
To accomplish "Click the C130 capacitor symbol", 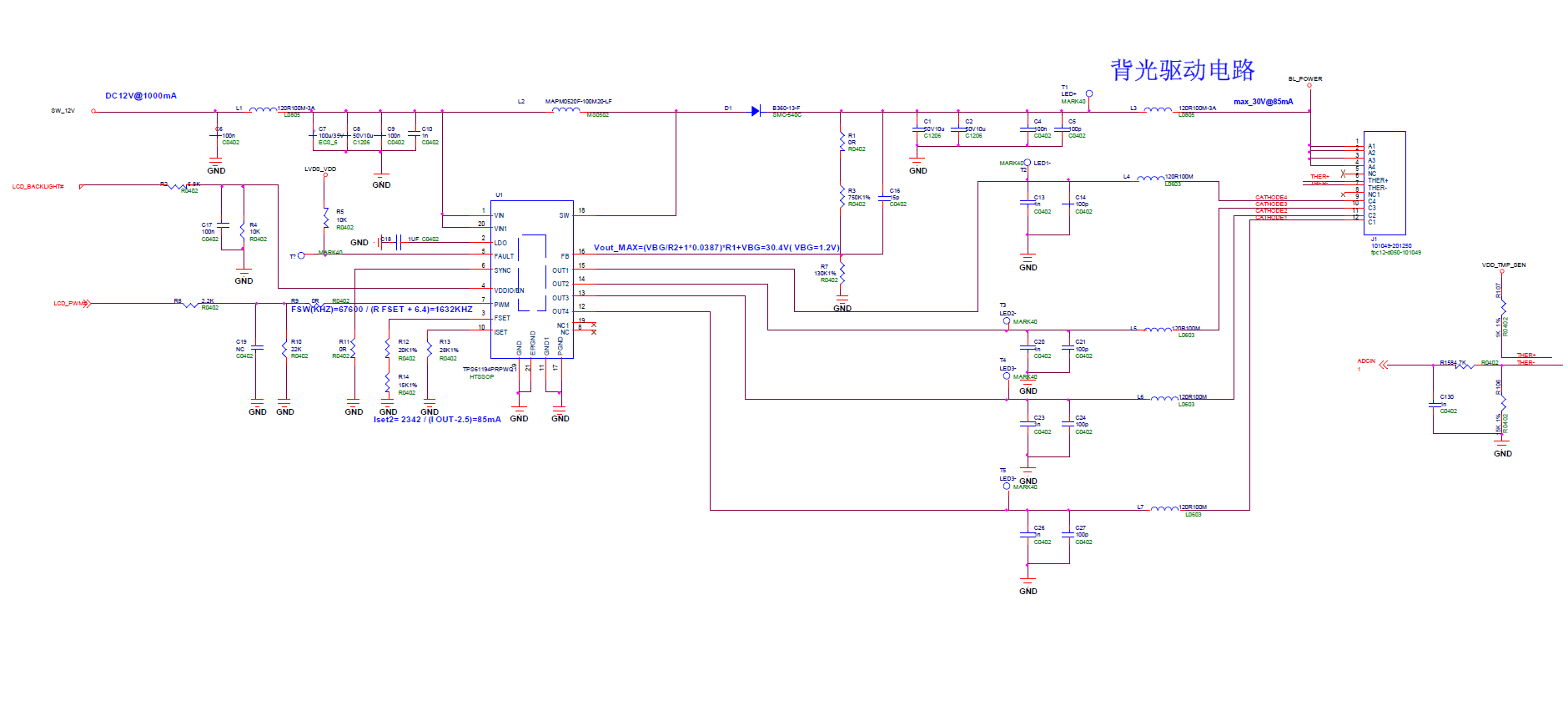I will pos(1433,405).
